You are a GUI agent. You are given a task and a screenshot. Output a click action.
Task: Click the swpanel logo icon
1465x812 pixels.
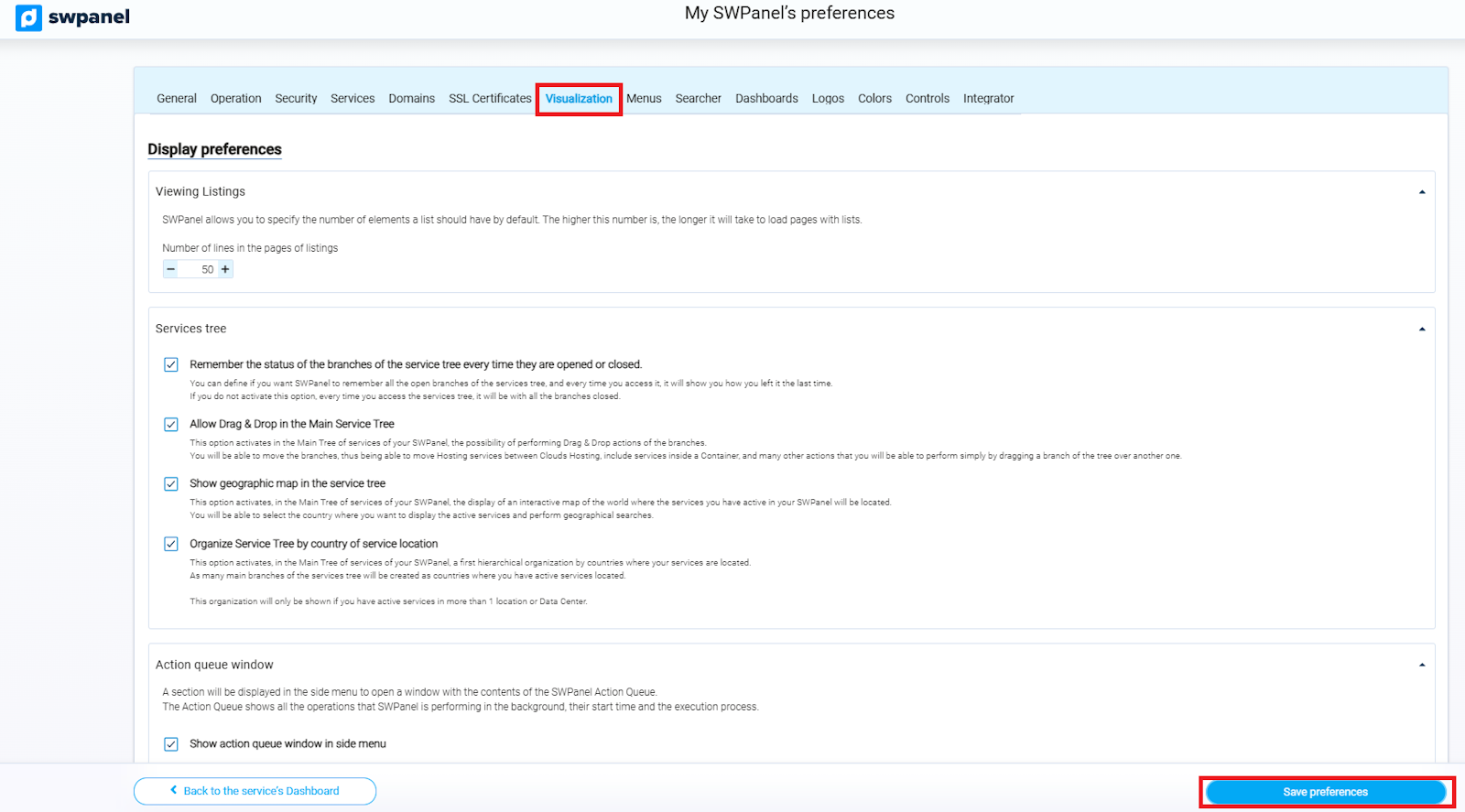point(28,17)
